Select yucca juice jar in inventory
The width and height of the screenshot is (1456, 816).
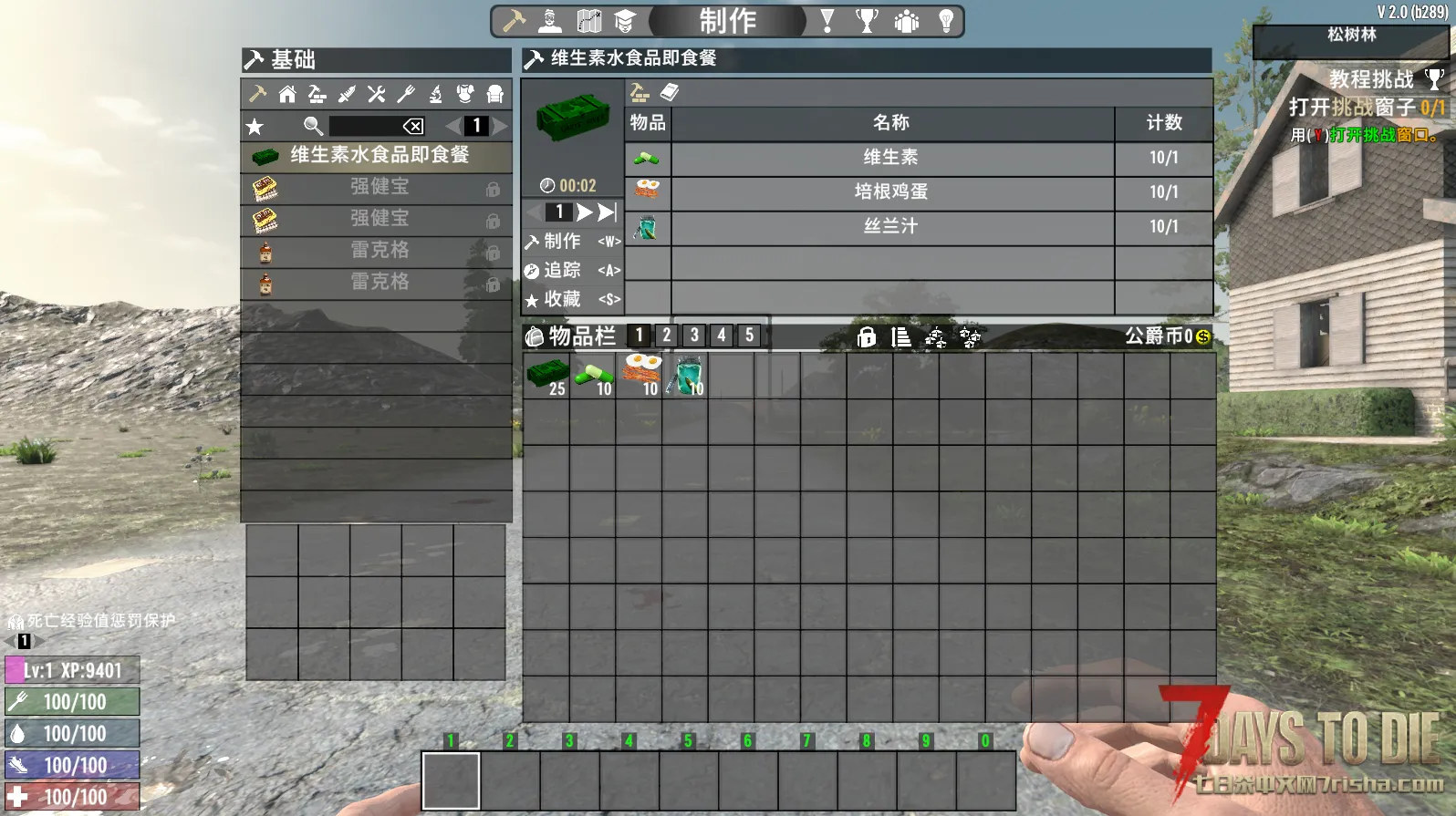[686, 376]
